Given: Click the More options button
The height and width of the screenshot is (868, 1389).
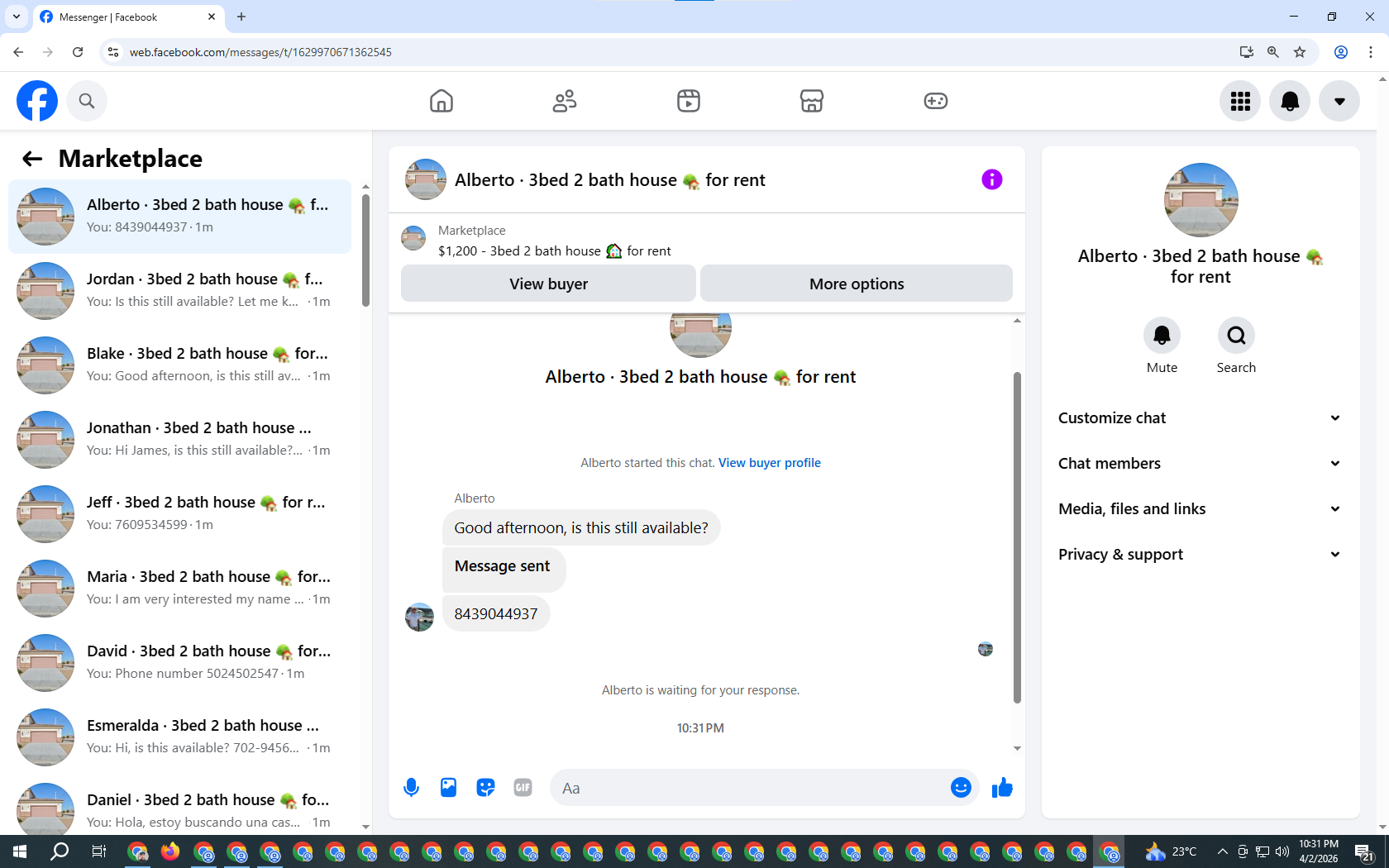Looking at the screenshot, I should pyautogui.click(x=857, y=284).
